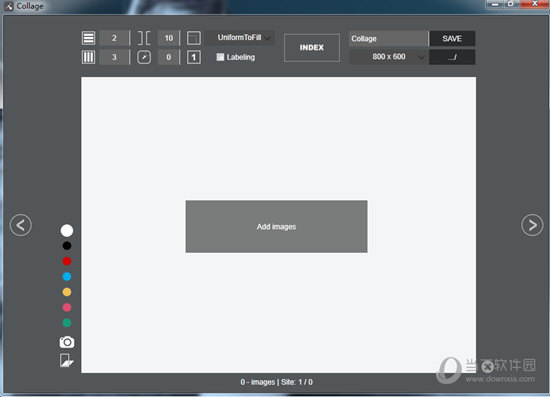Click the image file icon below camera
The height and width of the screenshot is (397, 550).
pos(67,360)
